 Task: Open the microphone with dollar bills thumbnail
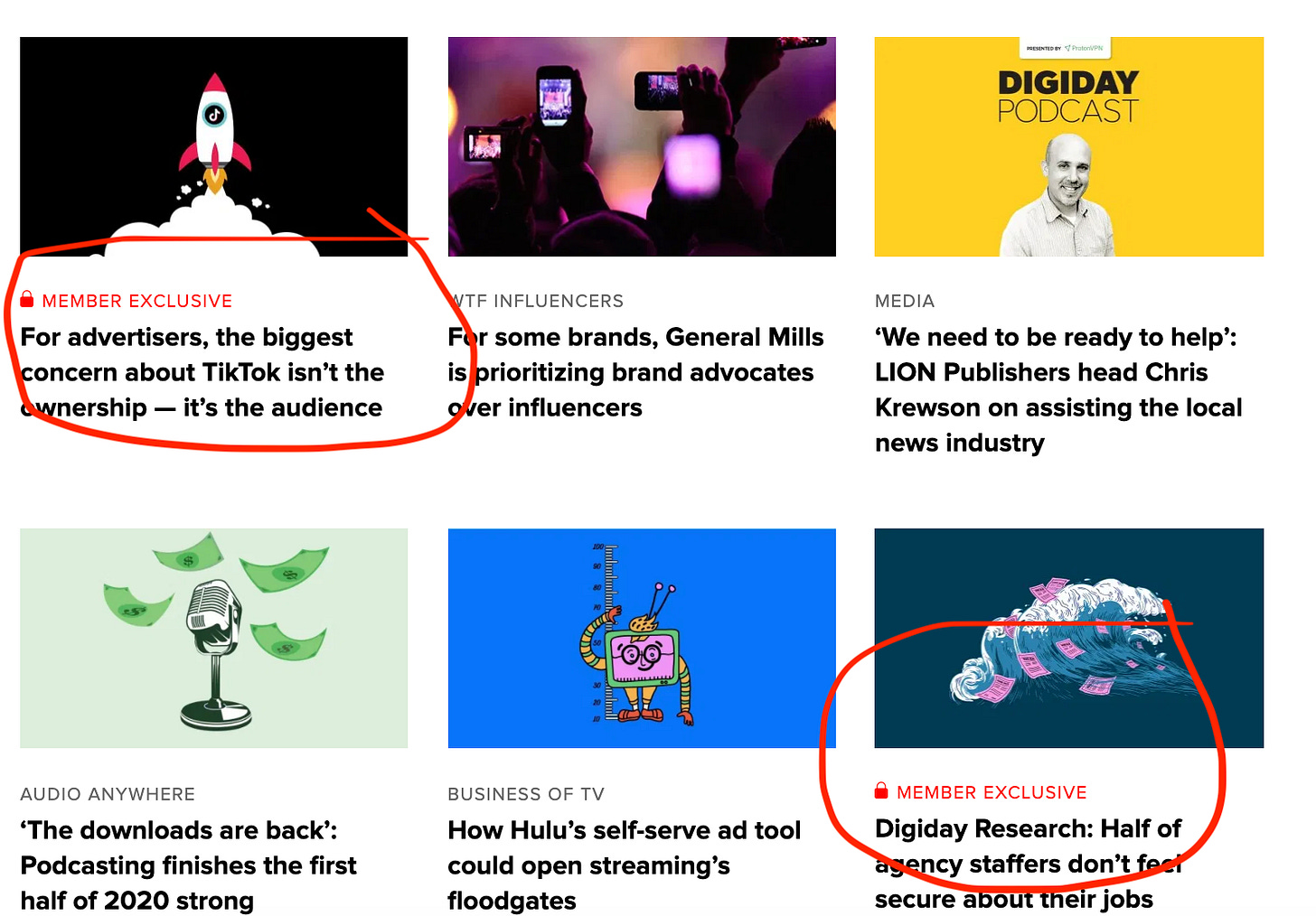[214, 638]
